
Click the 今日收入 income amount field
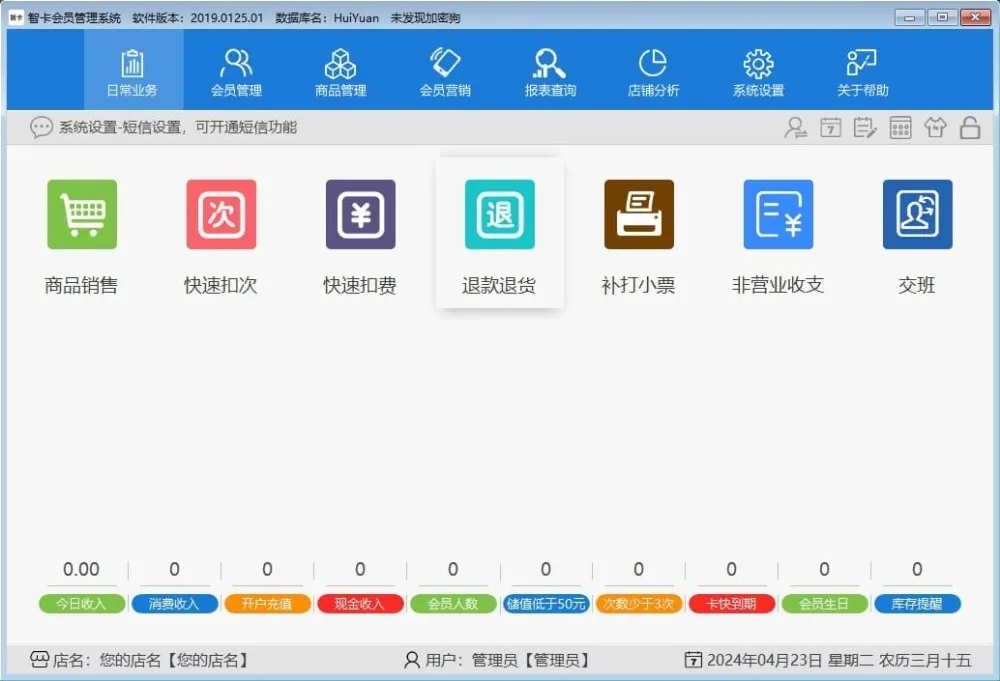[81, 569]
